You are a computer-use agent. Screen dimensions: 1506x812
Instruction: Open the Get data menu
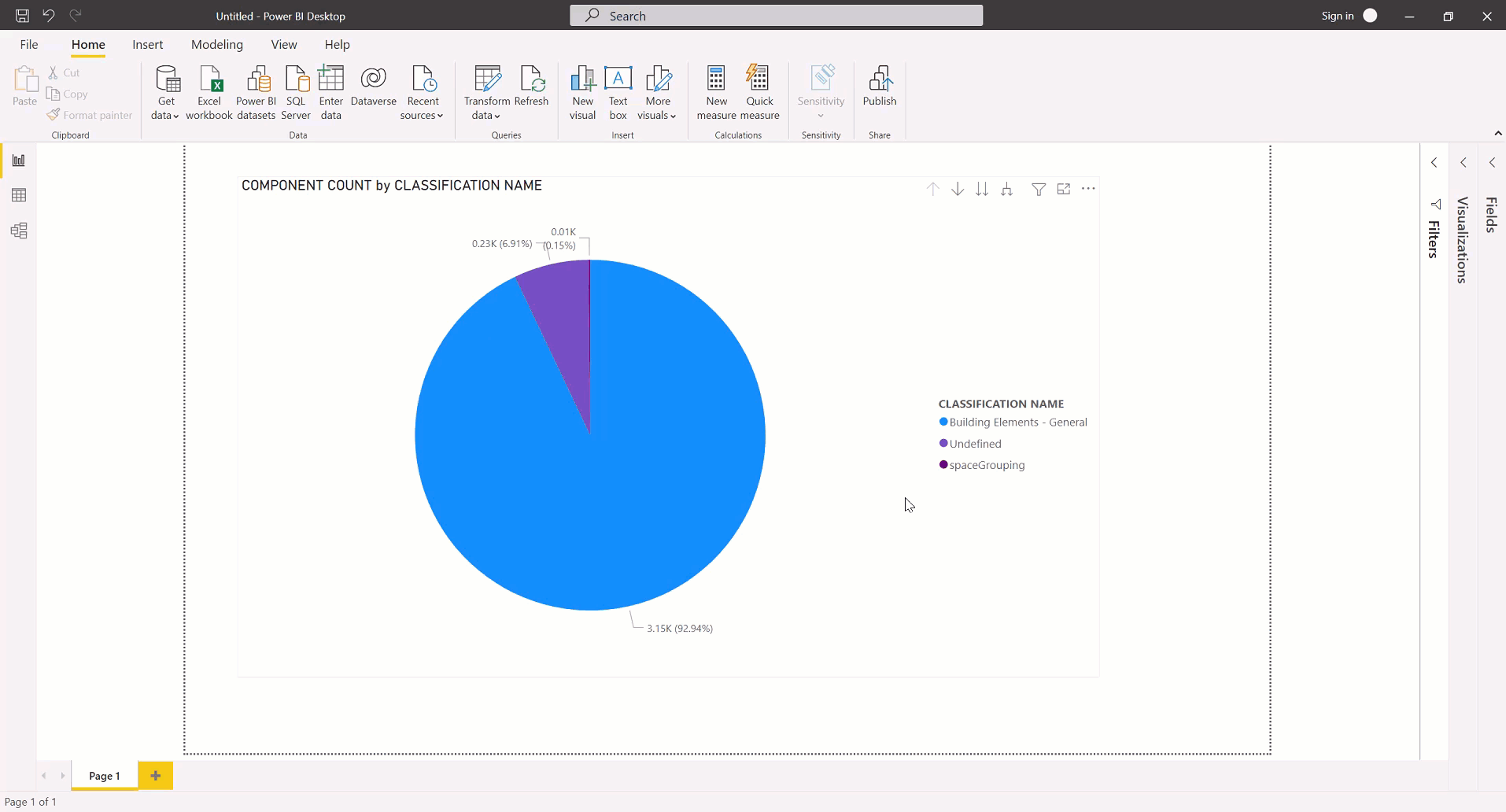point(166,93)
